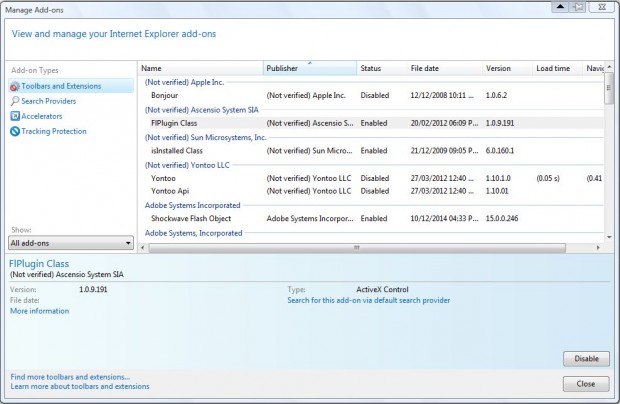Sort by Version column header
Screen dimensions: 620x404
(x=507, y=68)
